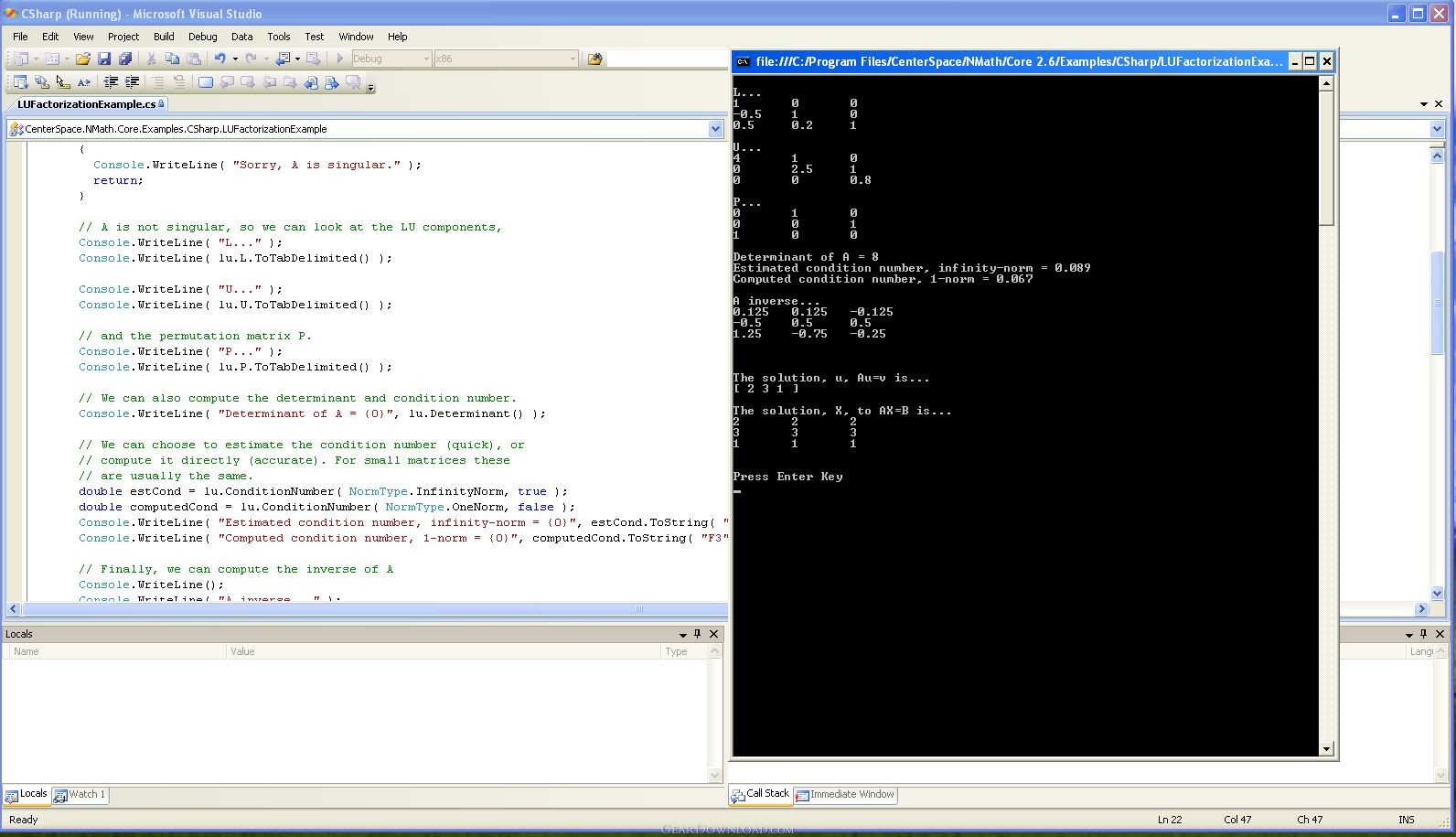Click the Navigate Backward icon
The width and height of the screenshot is (1456, 837).
284,59
